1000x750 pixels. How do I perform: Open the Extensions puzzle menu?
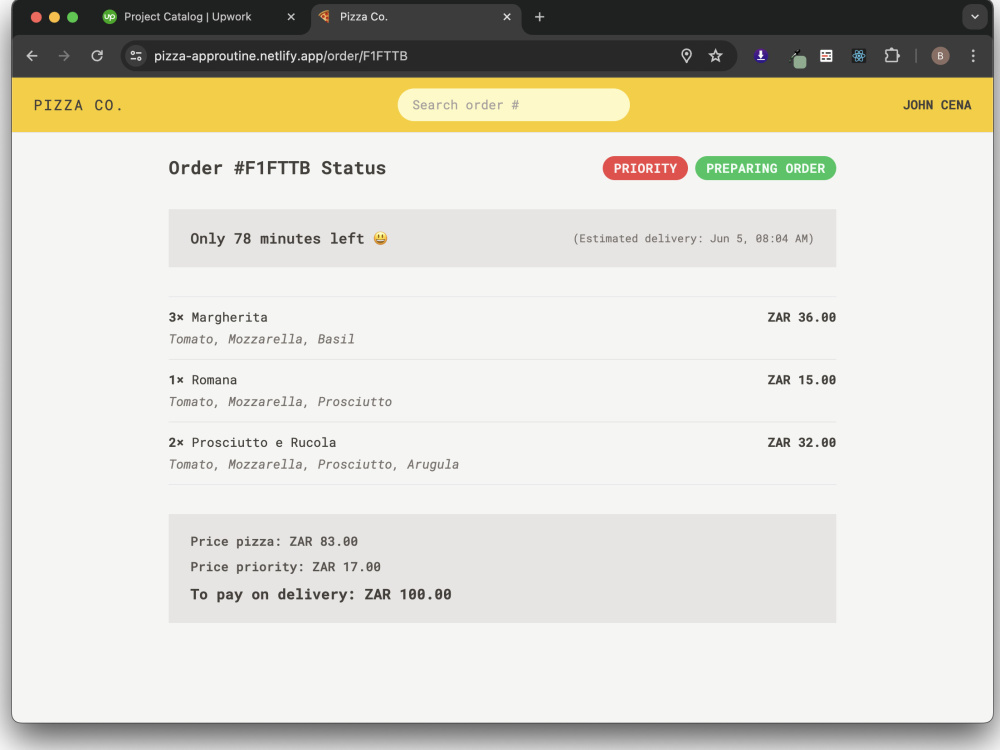pos(892,56)
